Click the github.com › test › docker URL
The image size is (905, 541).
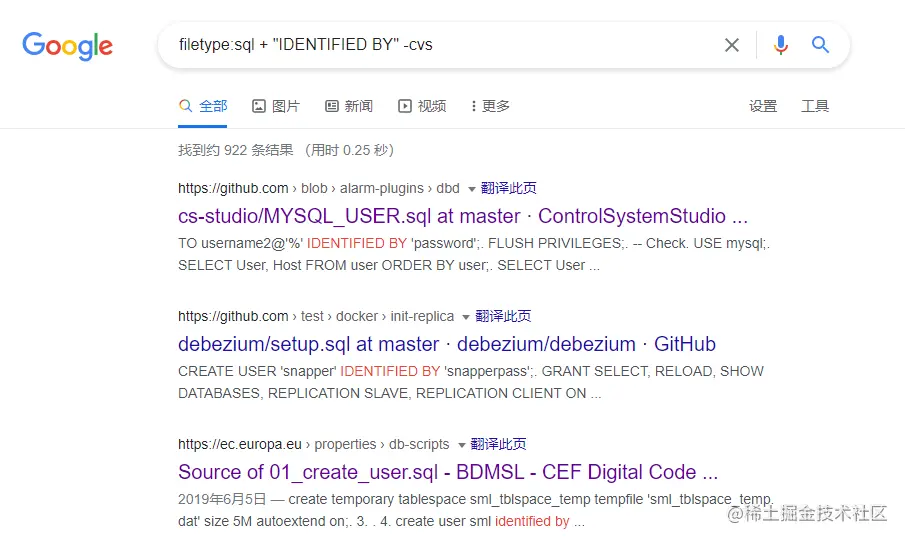tap(316, 316)
